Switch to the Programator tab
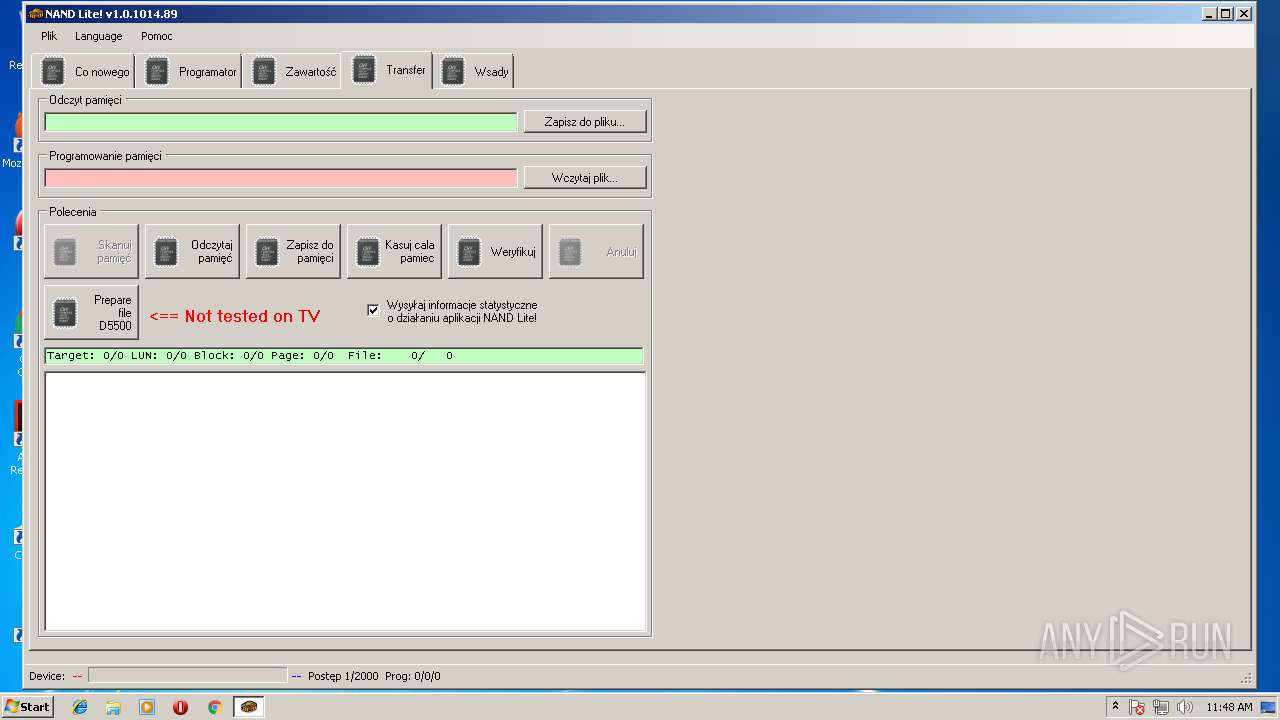 (x=189, y=72)
